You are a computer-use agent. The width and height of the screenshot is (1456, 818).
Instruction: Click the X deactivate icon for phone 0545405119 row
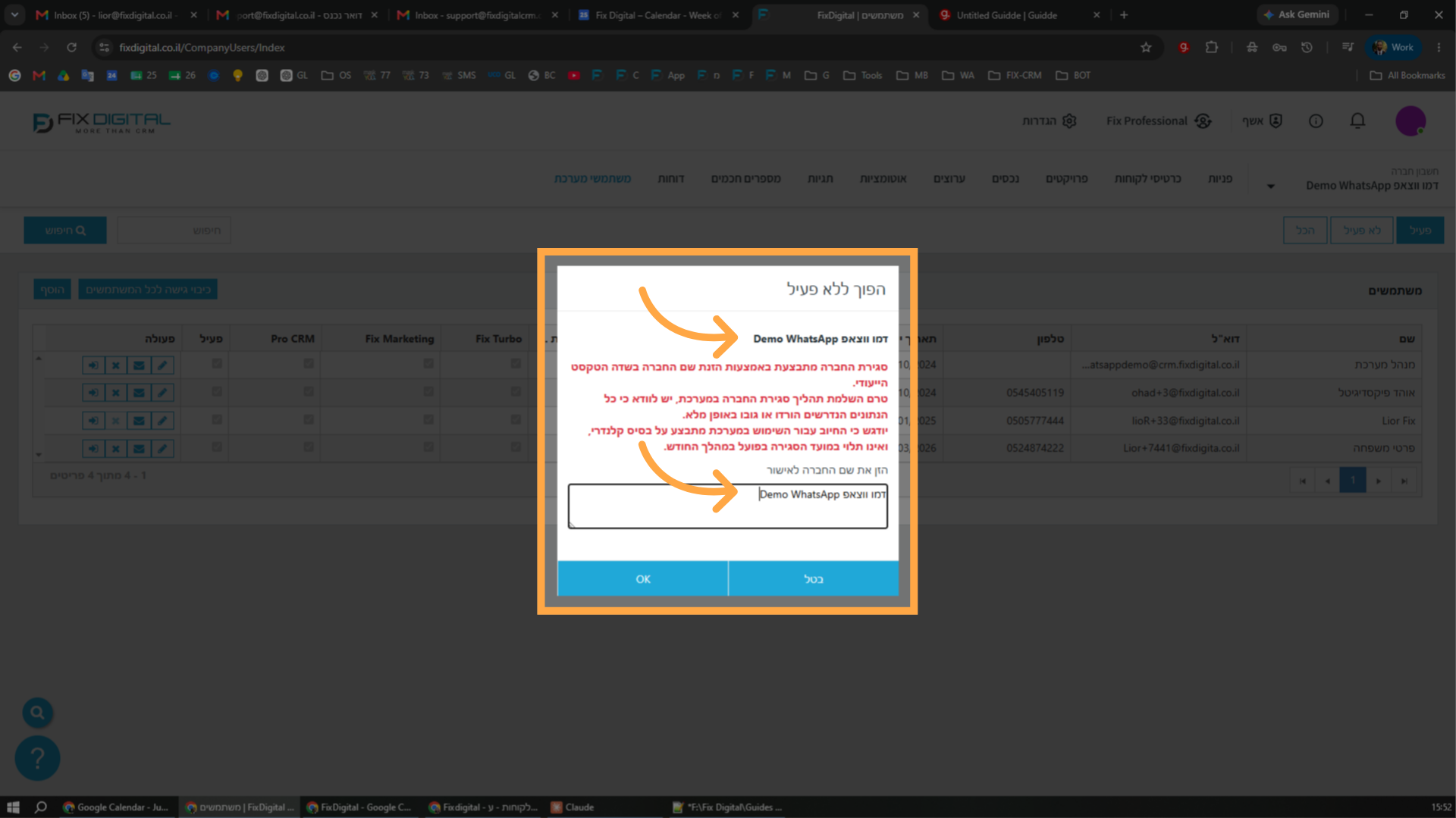point(116,393)
